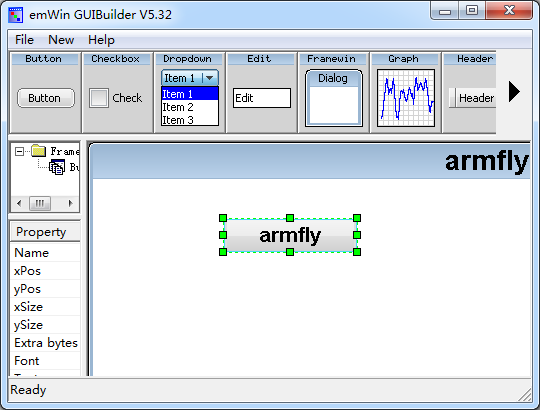Click tree scrollbar left arrow
The width and height of the screenshot is (540, 410).
pos(19,203)
